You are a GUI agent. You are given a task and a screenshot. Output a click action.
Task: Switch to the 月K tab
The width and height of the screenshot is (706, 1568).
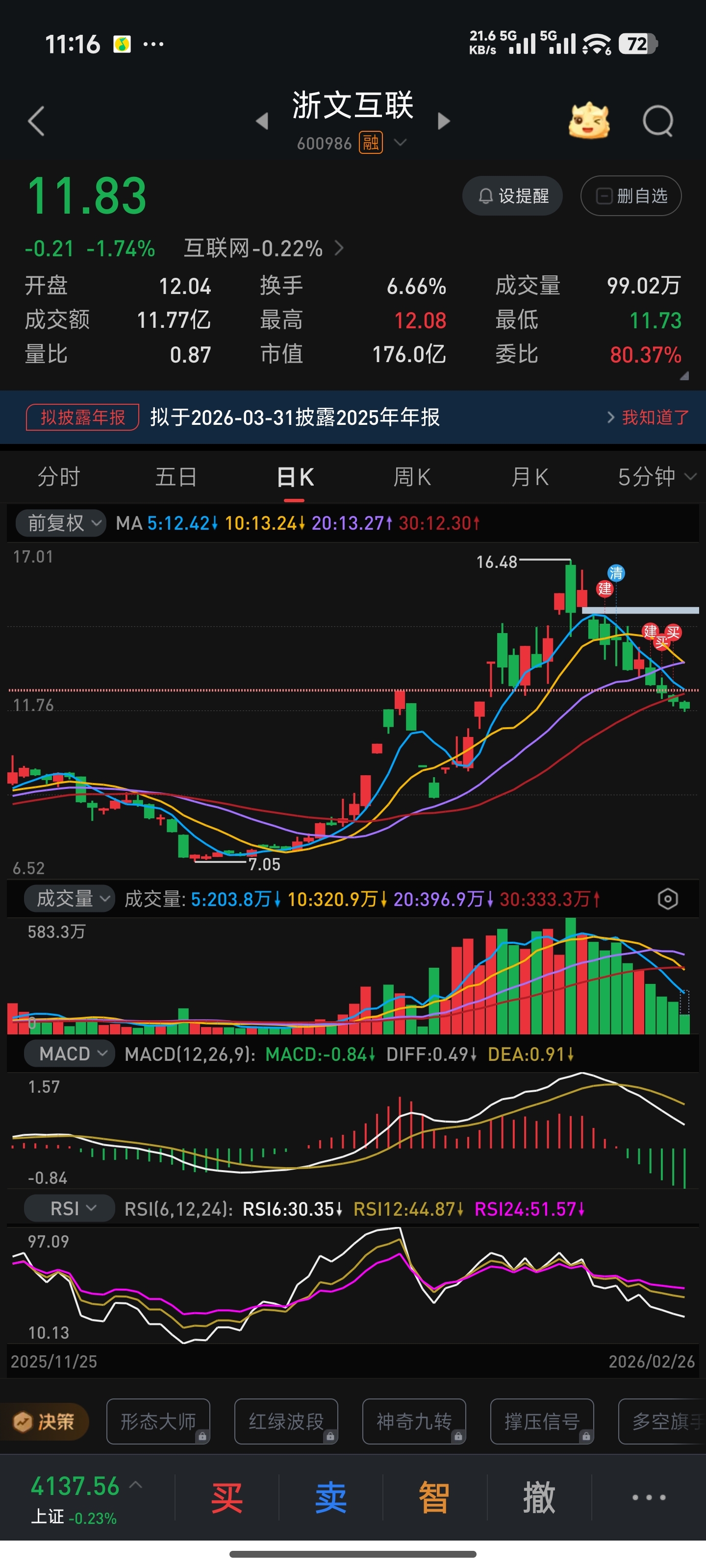[x=529, y=477]
